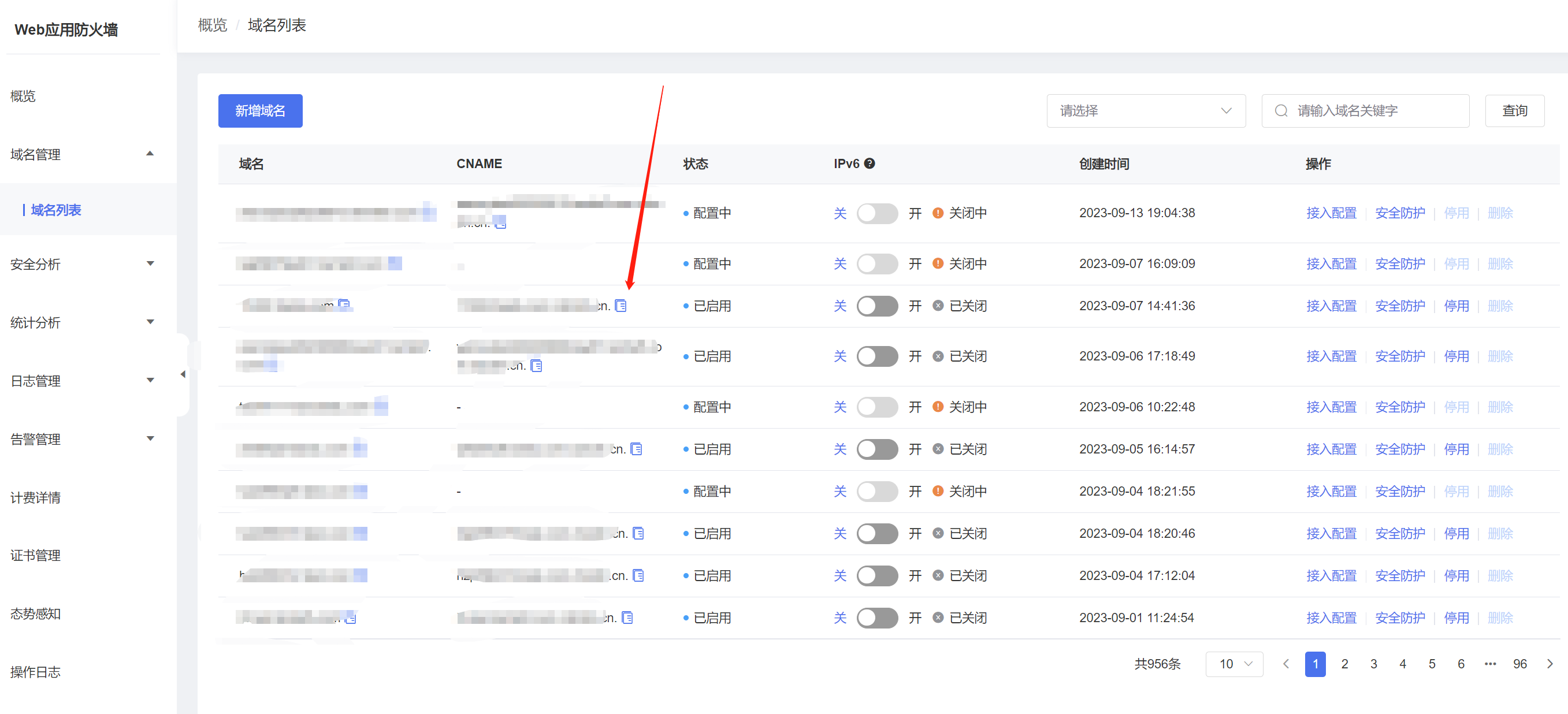Copy CNAME for the 18:20:46 row
Image resolution: width=1568 pixels, height=714 pixels.
point(638,533)
